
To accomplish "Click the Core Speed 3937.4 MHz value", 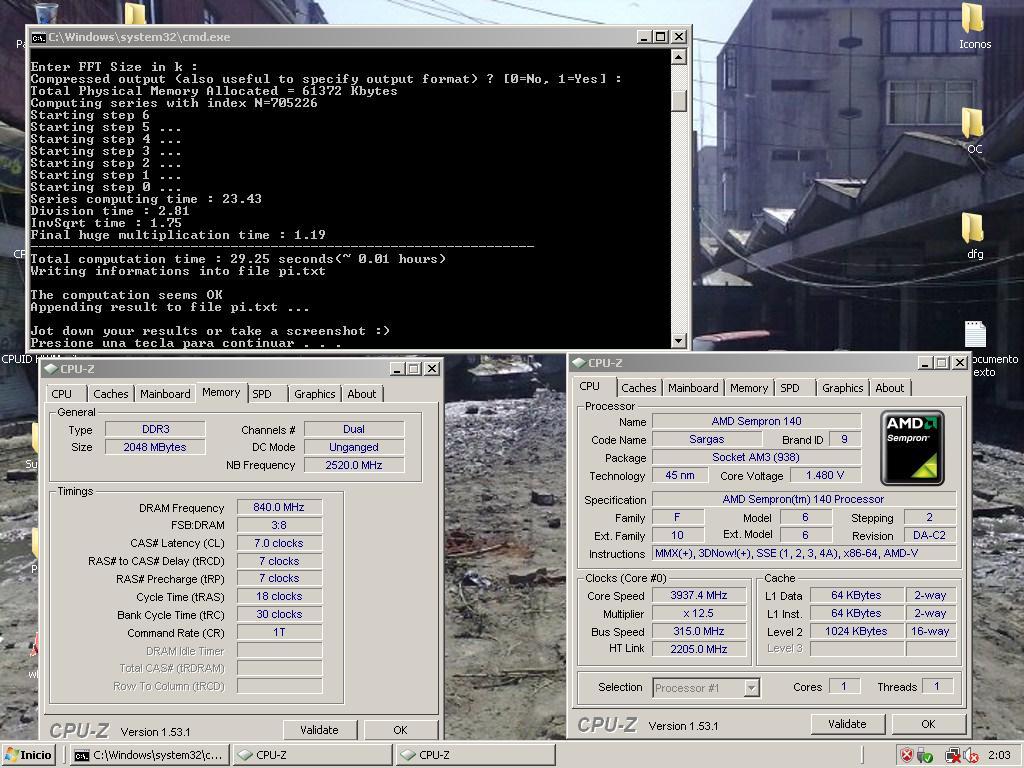I will (699, 595).
